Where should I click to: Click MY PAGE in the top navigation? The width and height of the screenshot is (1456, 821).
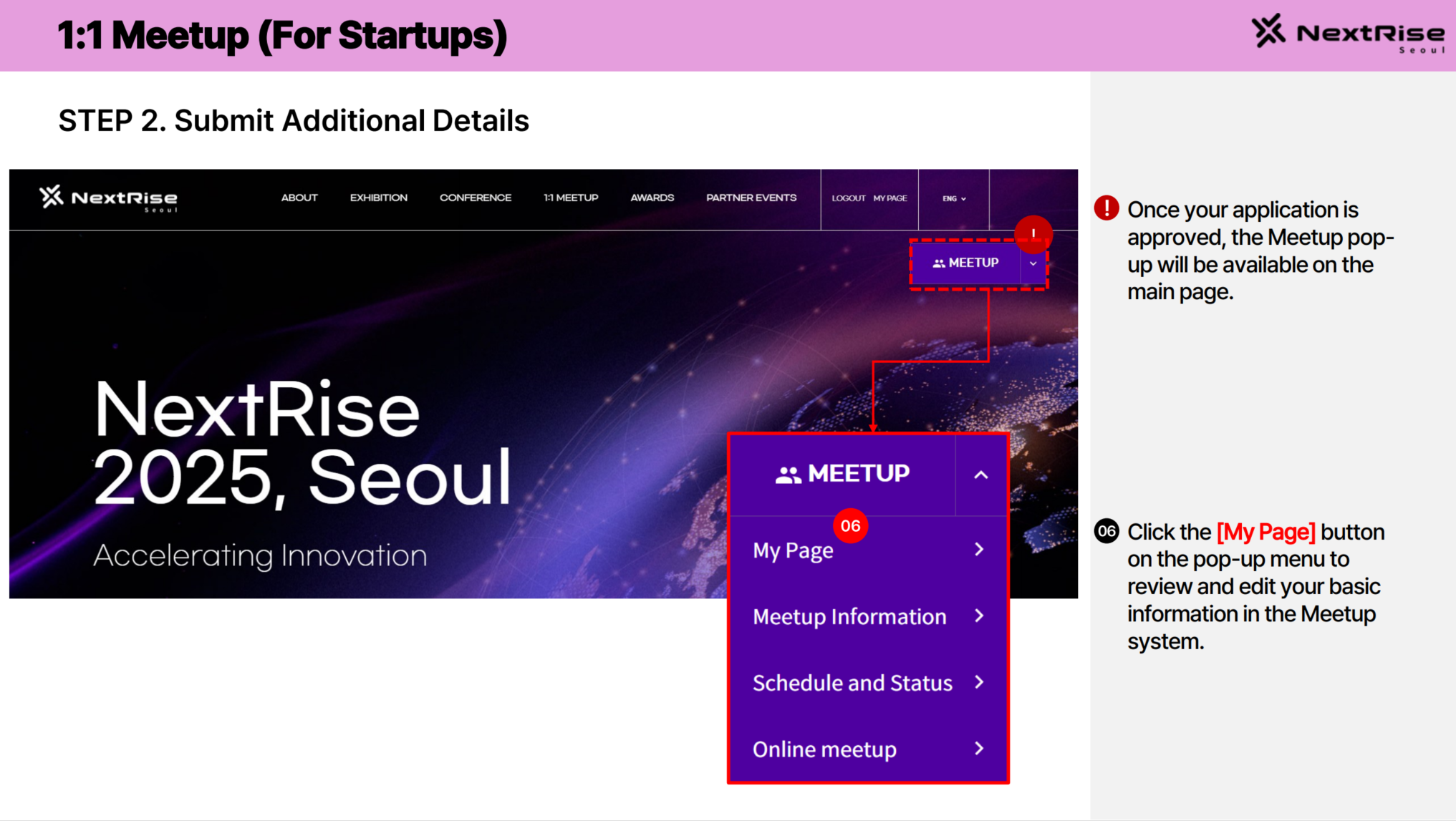tap(890, 198)
